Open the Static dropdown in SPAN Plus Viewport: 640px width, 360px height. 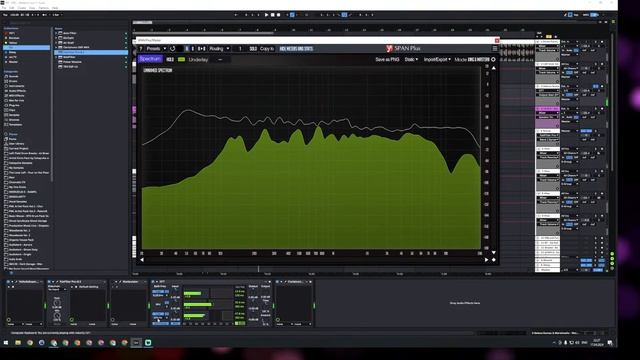(411, 60)
